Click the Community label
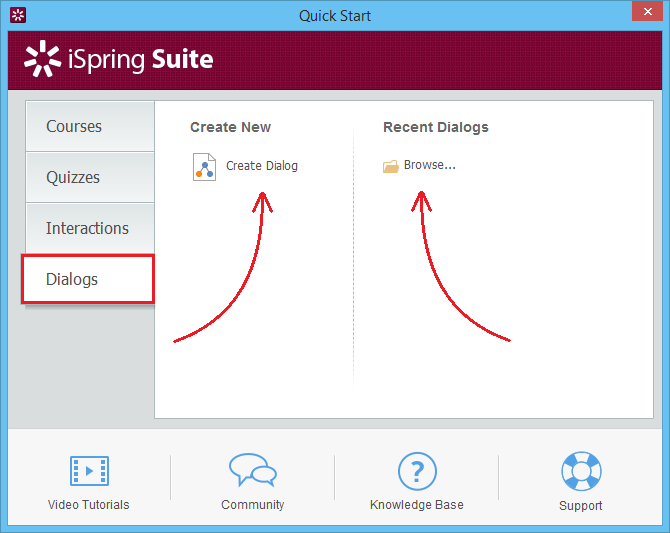Viewport: 670px width, 533px height. (253, 505)
